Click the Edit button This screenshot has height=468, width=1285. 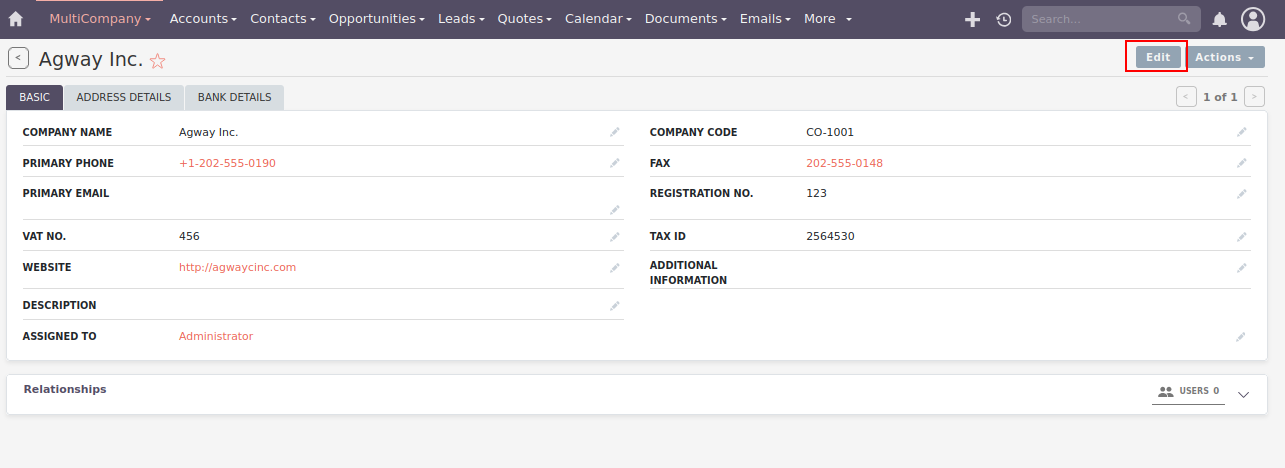click(x=1157, y=57)
